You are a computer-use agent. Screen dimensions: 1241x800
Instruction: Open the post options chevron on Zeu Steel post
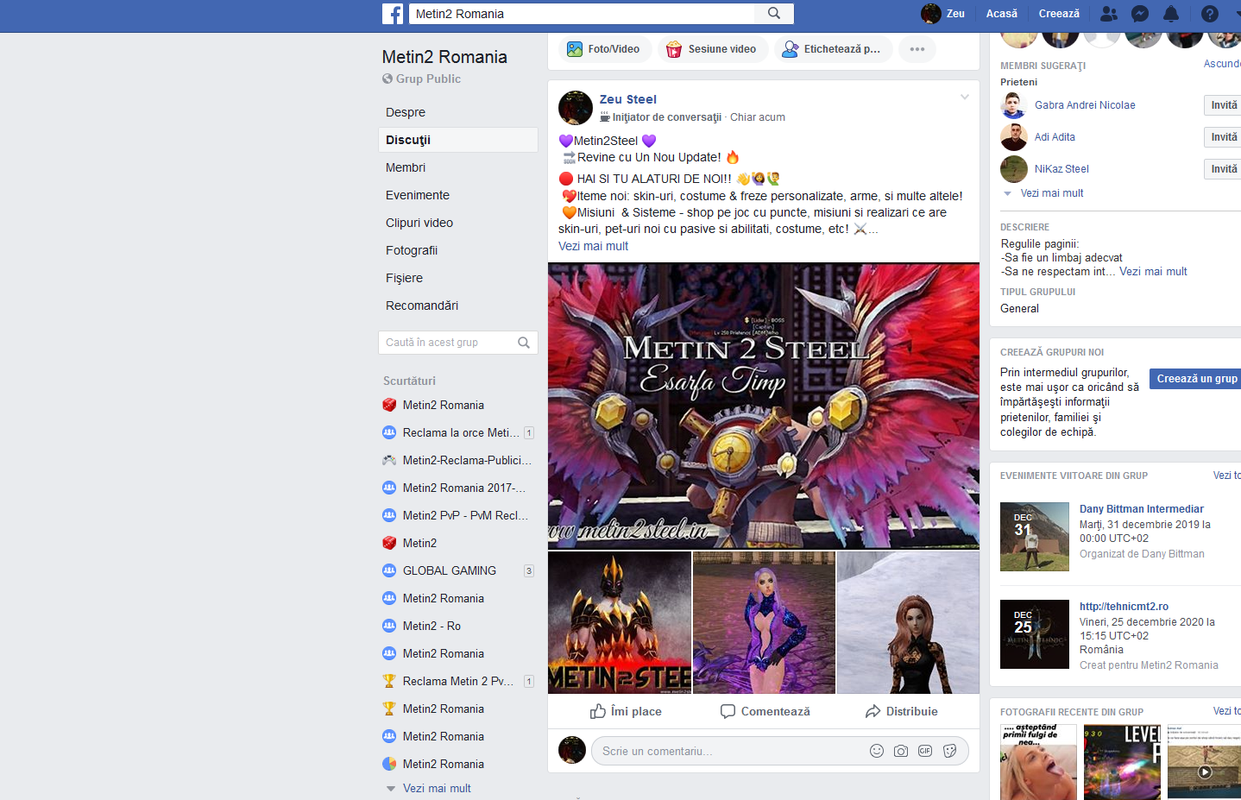click(x=964, y=97)
